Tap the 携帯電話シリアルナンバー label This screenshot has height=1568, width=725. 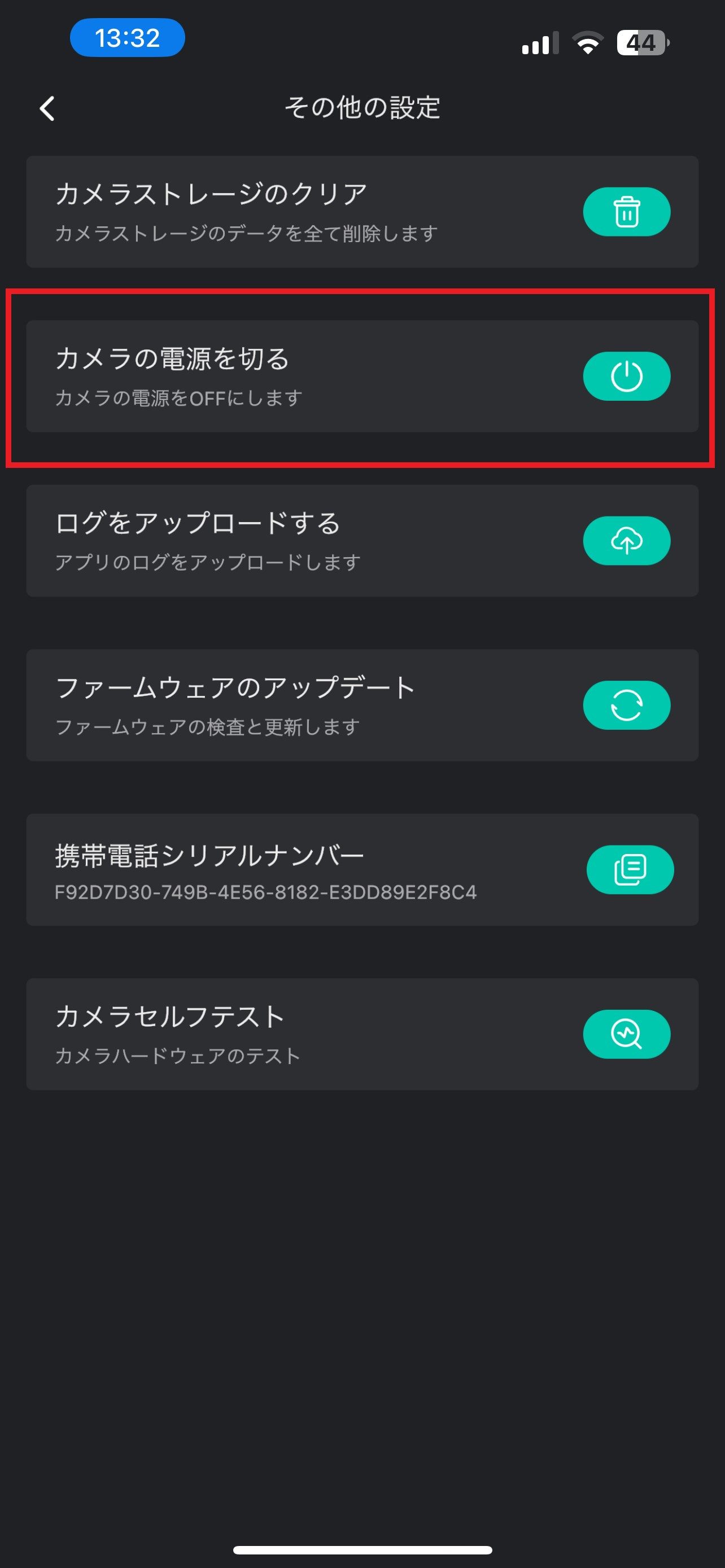click(209, 855)
